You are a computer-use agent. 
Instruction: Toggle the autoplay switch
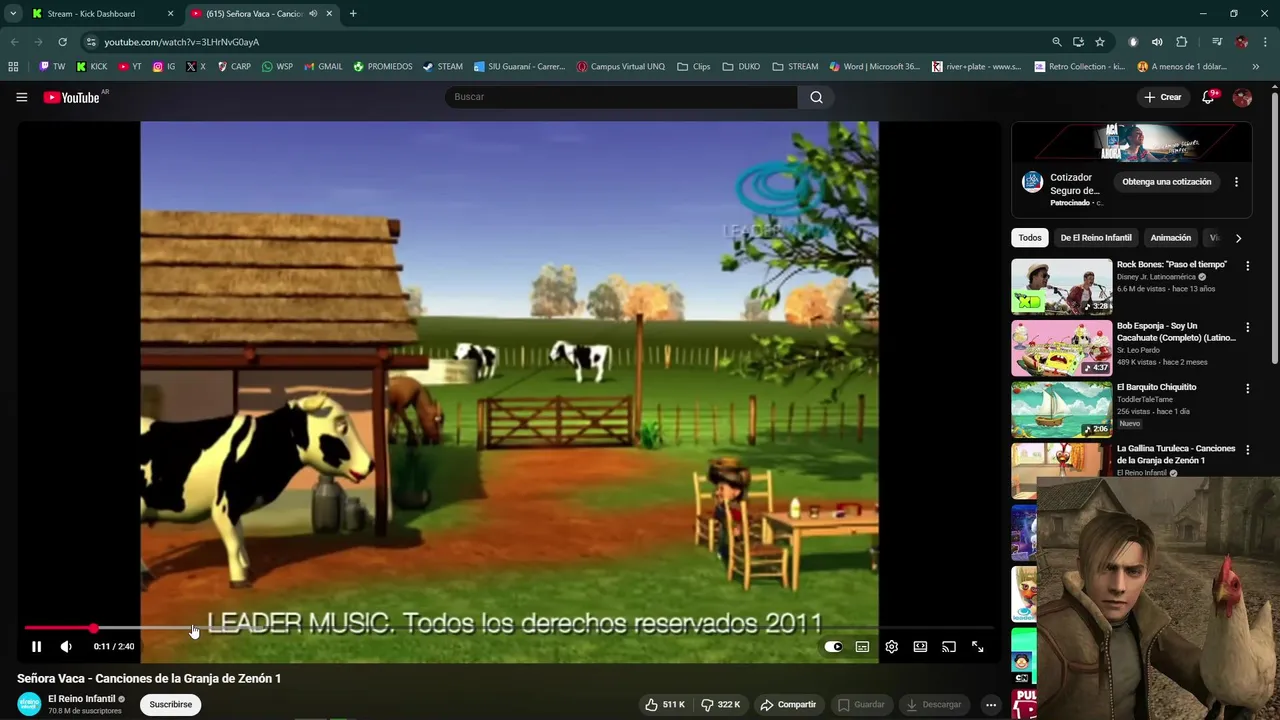coord(833,647)
